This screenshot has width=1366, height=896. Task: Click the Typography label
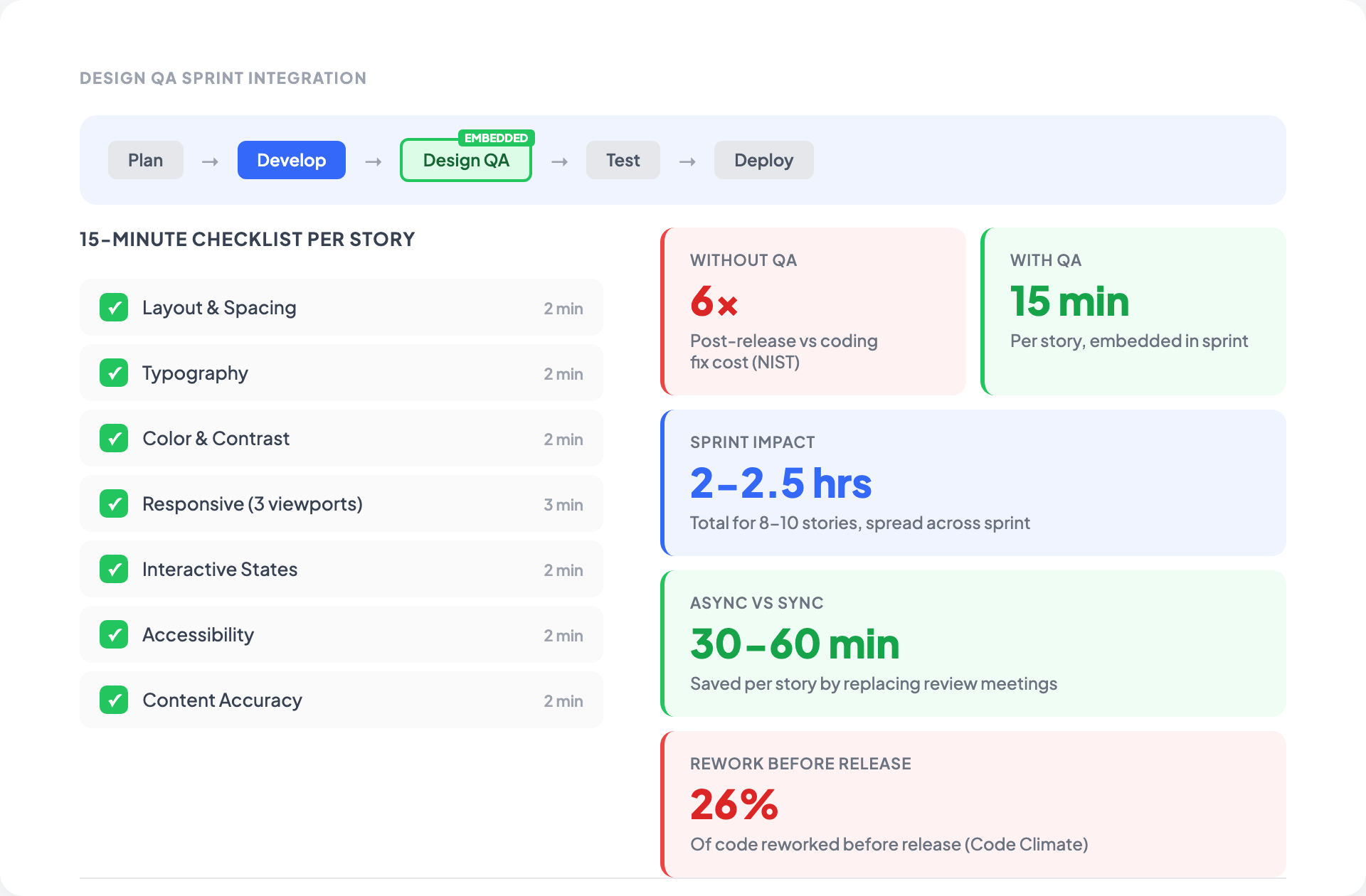click(x=195, y=373)
